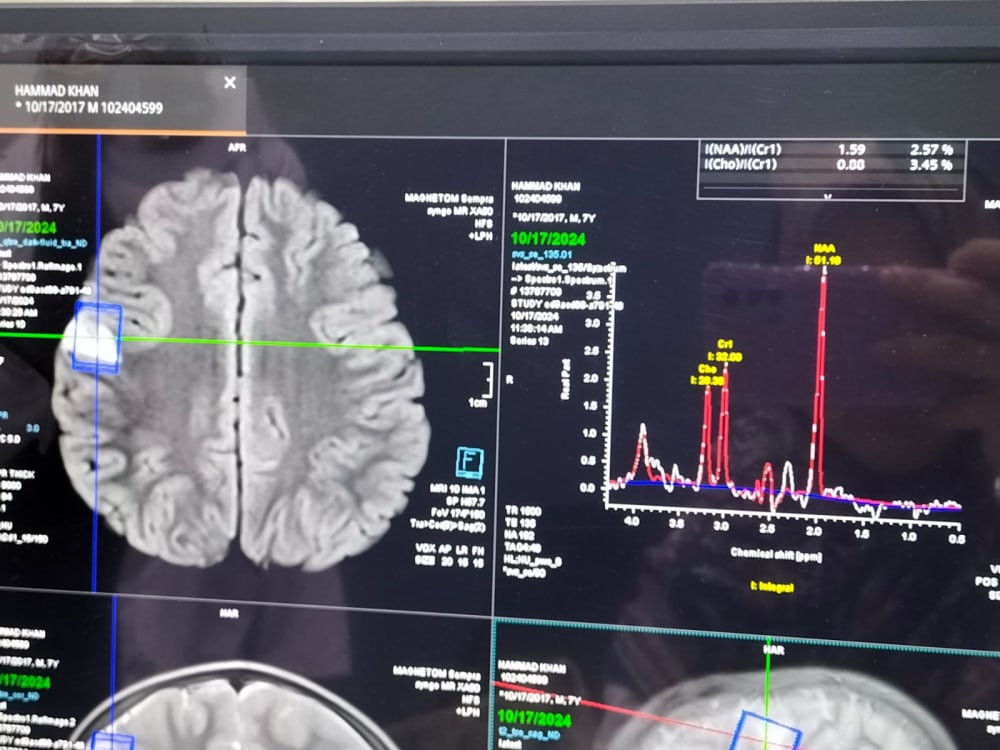Click the MAGNETOM Sempra label in axial view
Screen dimensions: 1000x750
click(449, 198)
